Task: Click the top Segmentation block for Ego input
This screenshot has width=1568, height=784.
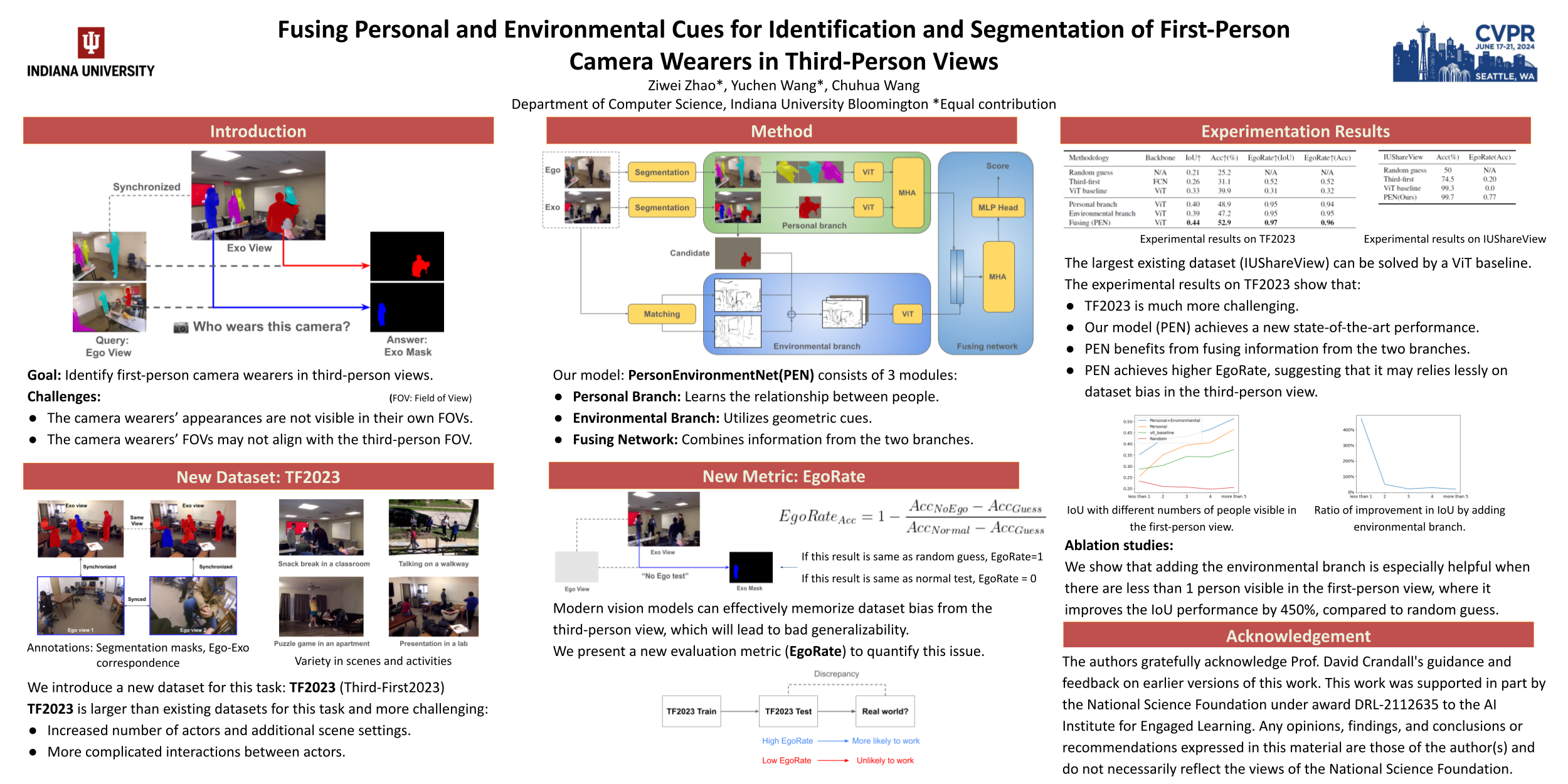Action: 661,172
